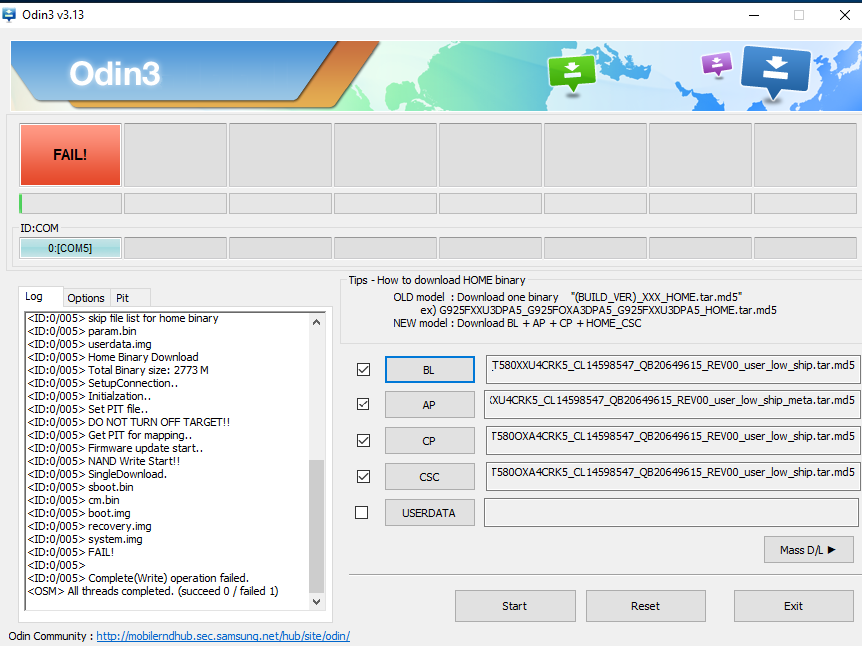Click the empty USERDATA path field

pyautogui.click(x=672, y=512)
